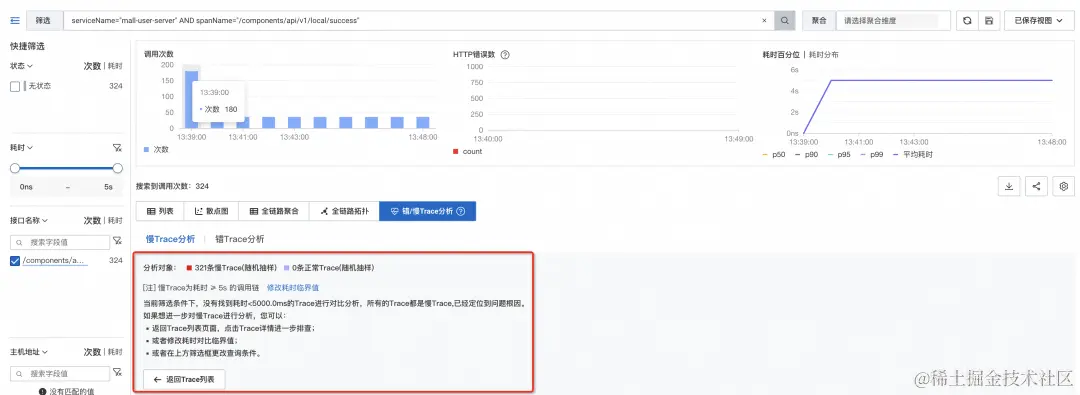Toggle the p95 legend item
The image size is (1080, 395).
pyautogui.click(x=840, y=154)
